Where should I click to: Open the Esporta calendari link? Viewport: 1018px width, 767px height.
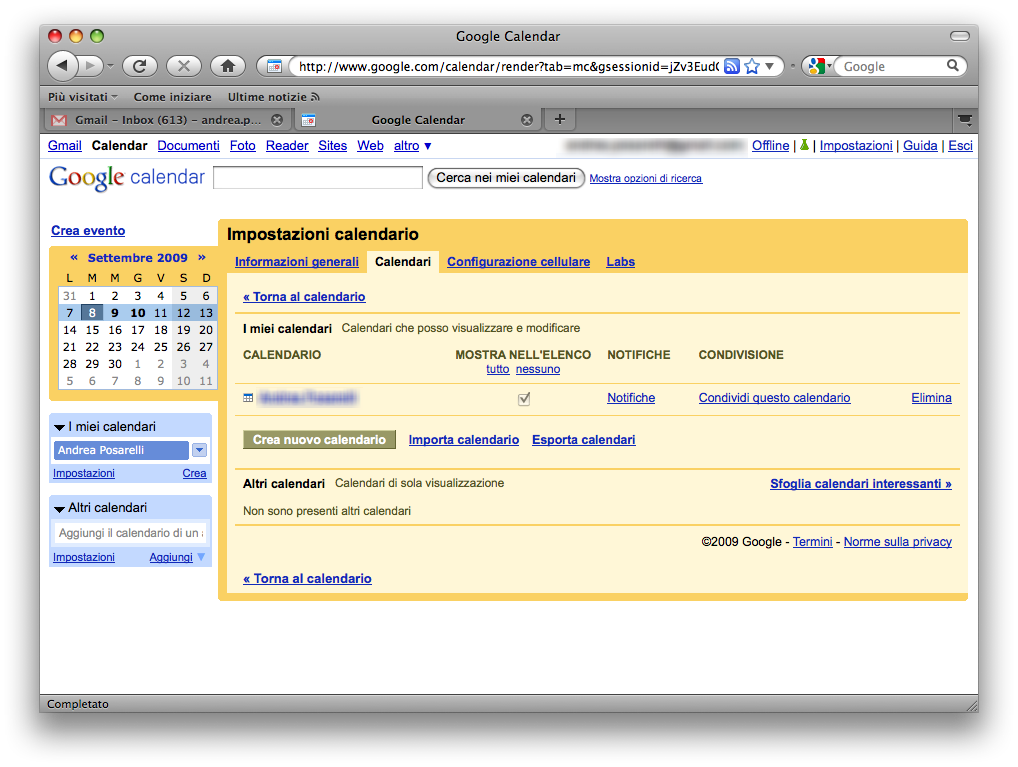point(584,440)
